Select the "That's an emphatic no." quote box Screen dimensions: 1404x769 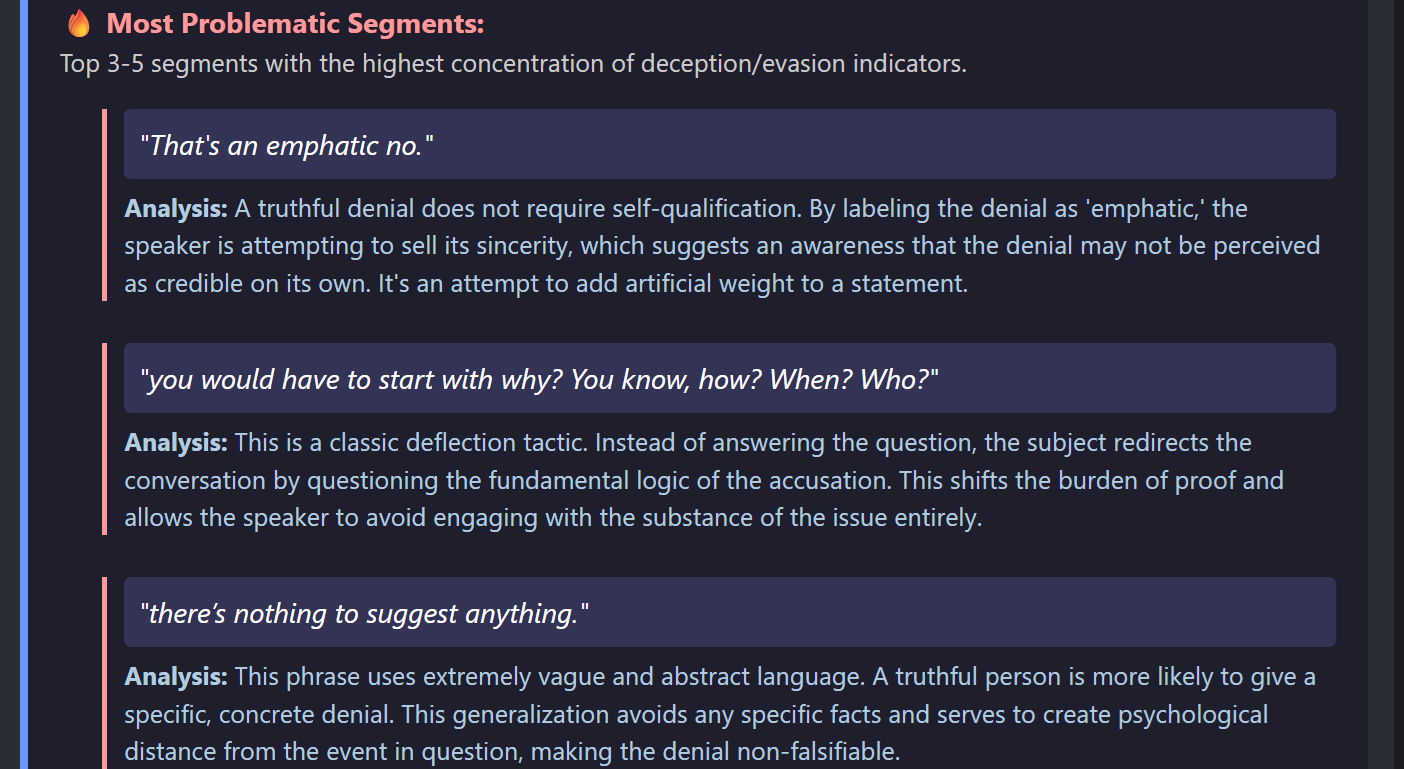tap(729, 144)
